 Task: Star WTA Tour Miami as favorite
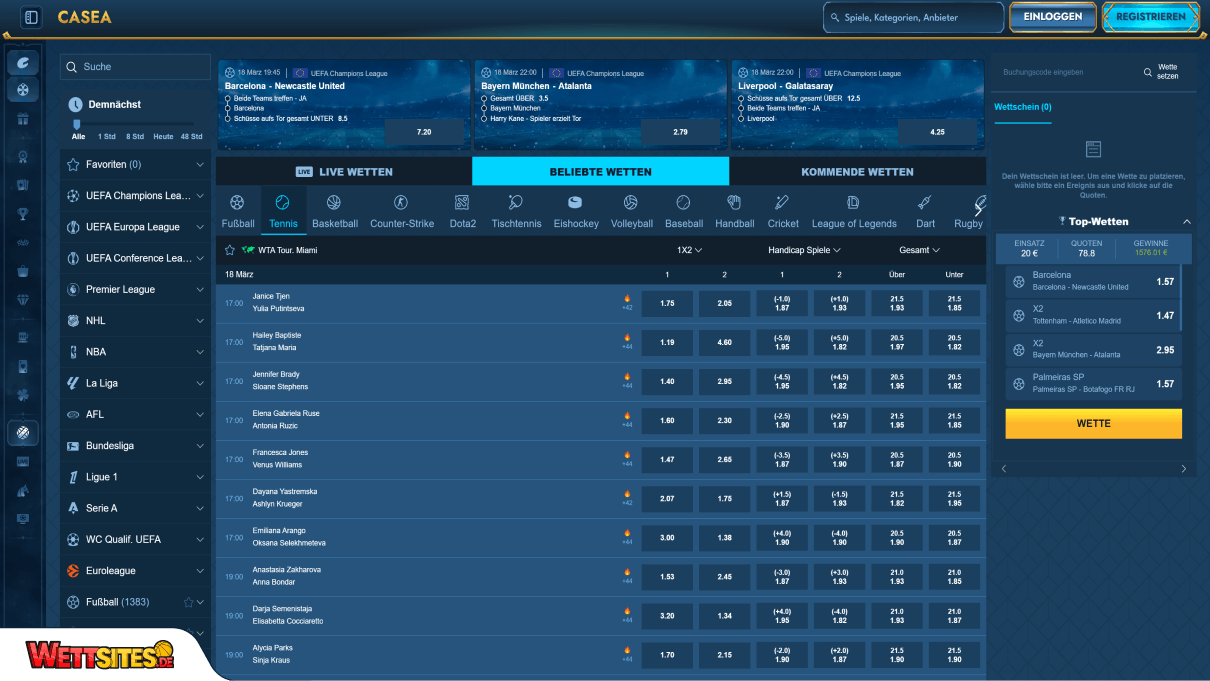click(229, 249)
